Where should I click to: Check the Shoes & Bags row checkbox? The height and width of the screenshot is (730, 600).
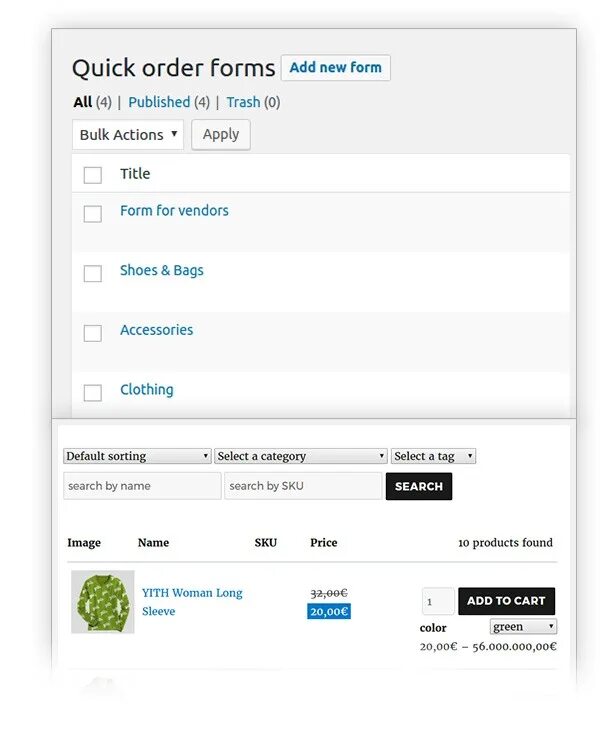[x=93, y=273]
